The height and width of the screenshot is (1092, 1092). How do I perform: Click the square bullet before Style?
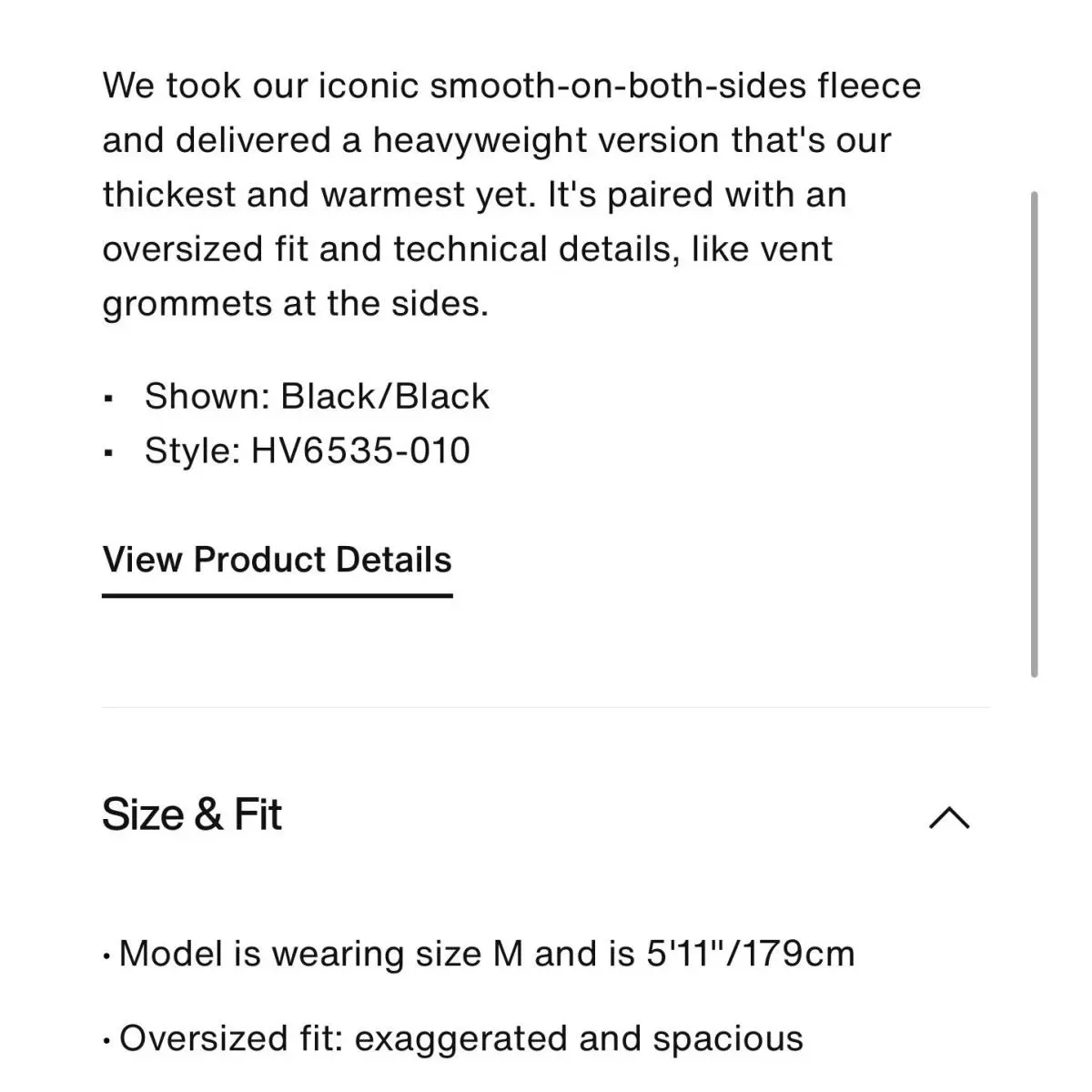click(109, 453)
